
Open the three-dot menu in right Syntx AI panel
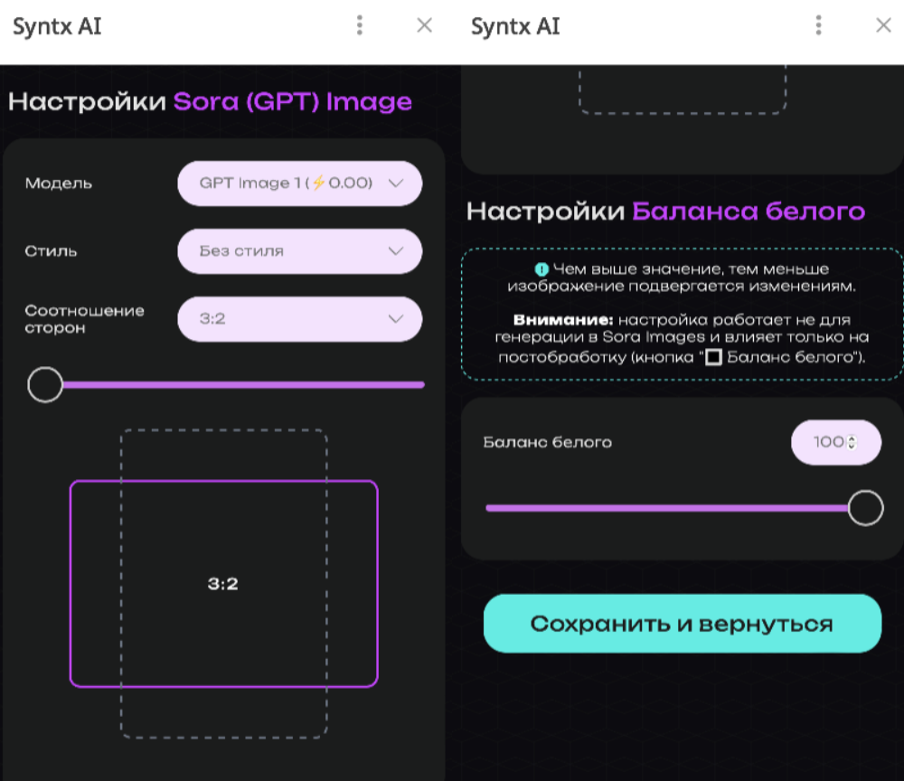click(819, 26)
